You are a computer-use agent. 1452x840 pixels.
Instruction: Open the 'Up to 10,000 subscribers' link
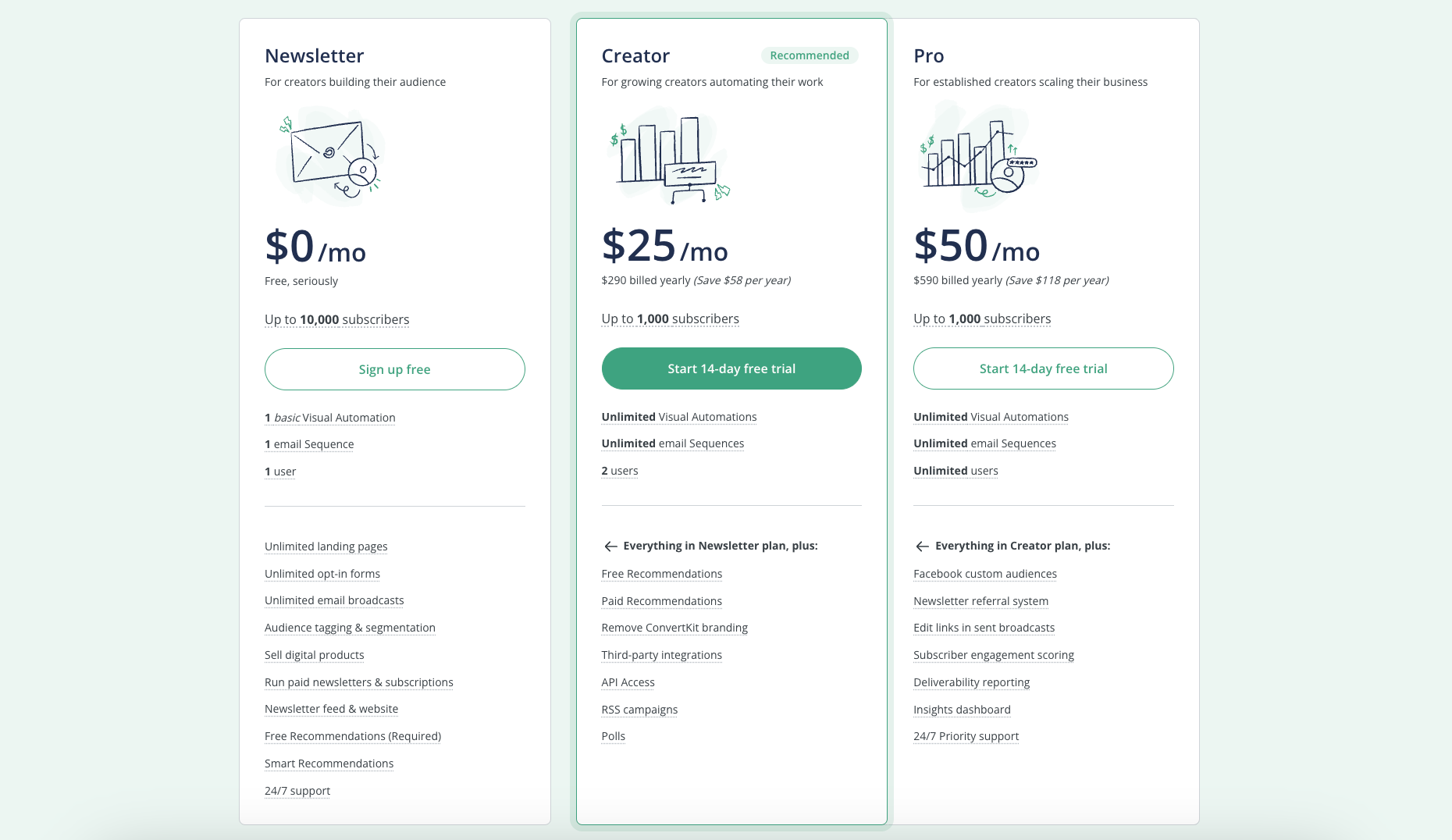point(336,319)
